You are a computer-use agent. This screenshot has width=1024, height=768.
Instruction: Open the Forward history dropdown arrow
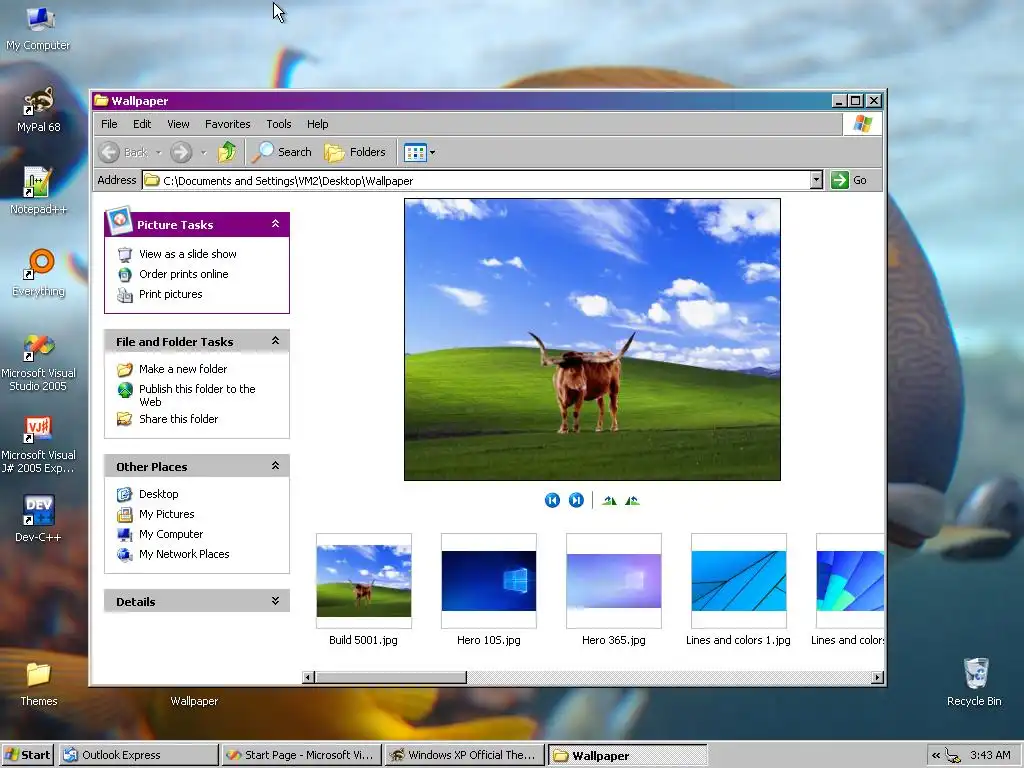[204, 153]
